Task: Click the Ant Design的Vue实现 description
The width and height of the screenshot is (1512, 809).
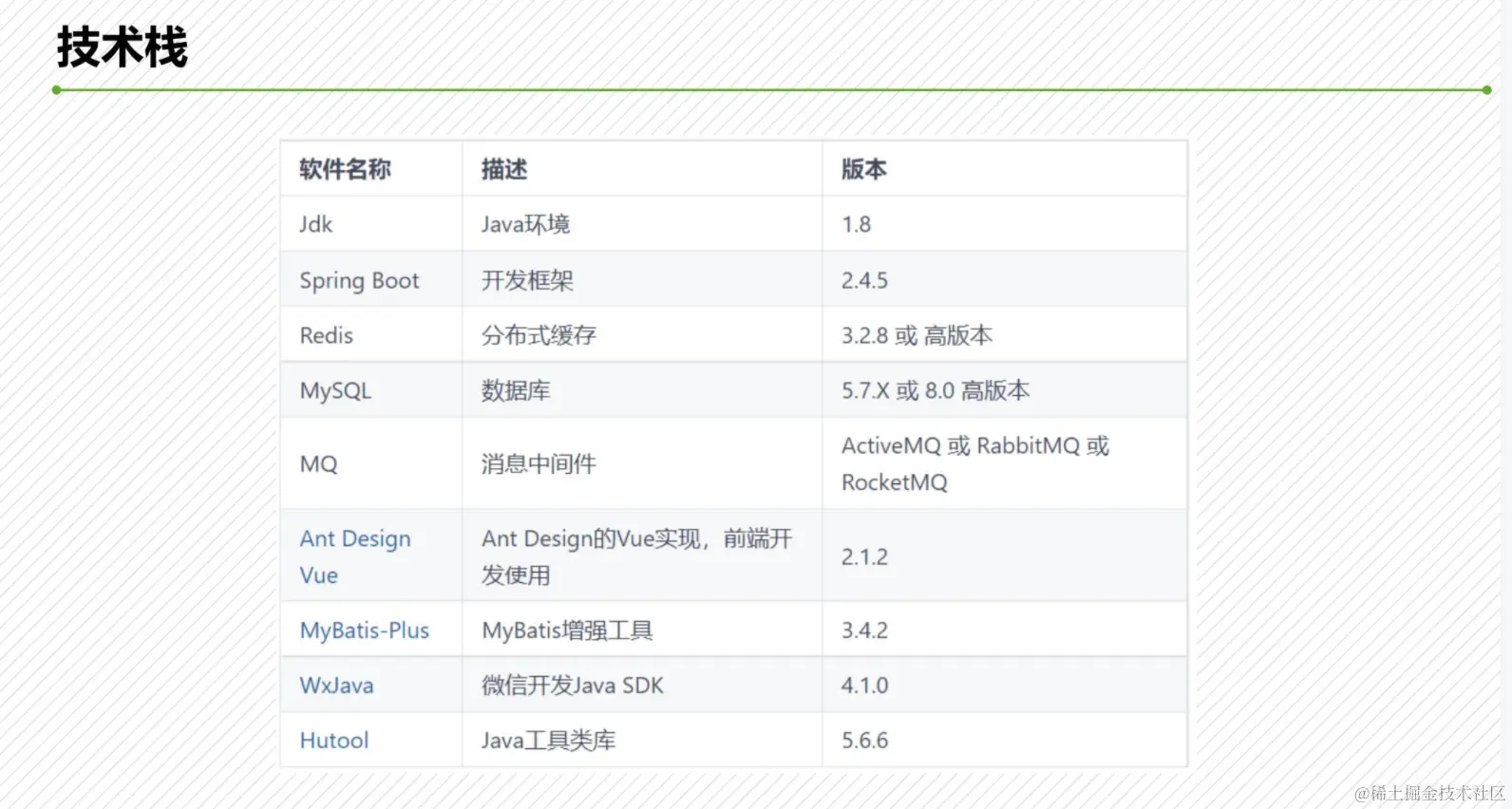Action: [636, 556]
